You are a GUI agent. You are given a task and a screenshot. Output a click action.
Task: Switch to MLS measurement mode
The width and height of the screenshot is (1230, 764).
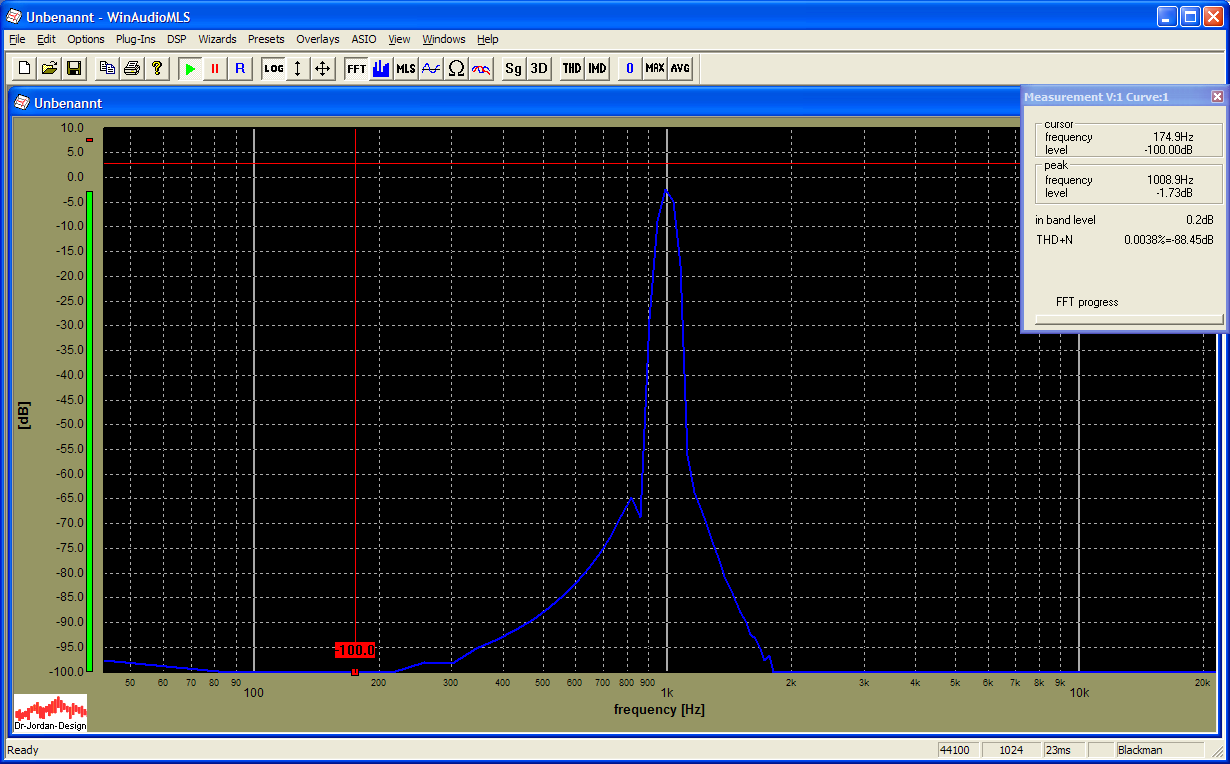pyautogui.click(x=405, y=69)
